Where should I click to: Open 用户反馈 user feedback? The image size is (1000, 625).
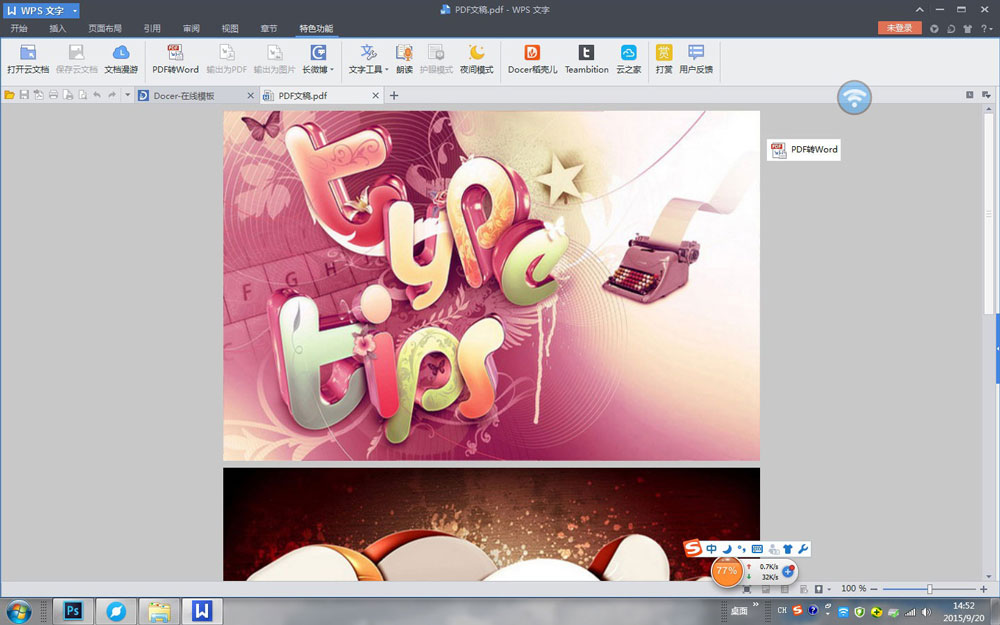click(x=696, y=59)
